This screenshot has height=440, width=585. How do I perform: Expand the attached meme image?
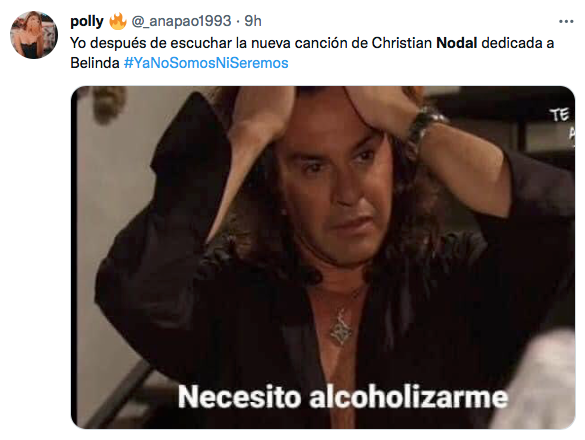(x=323, y=257)
